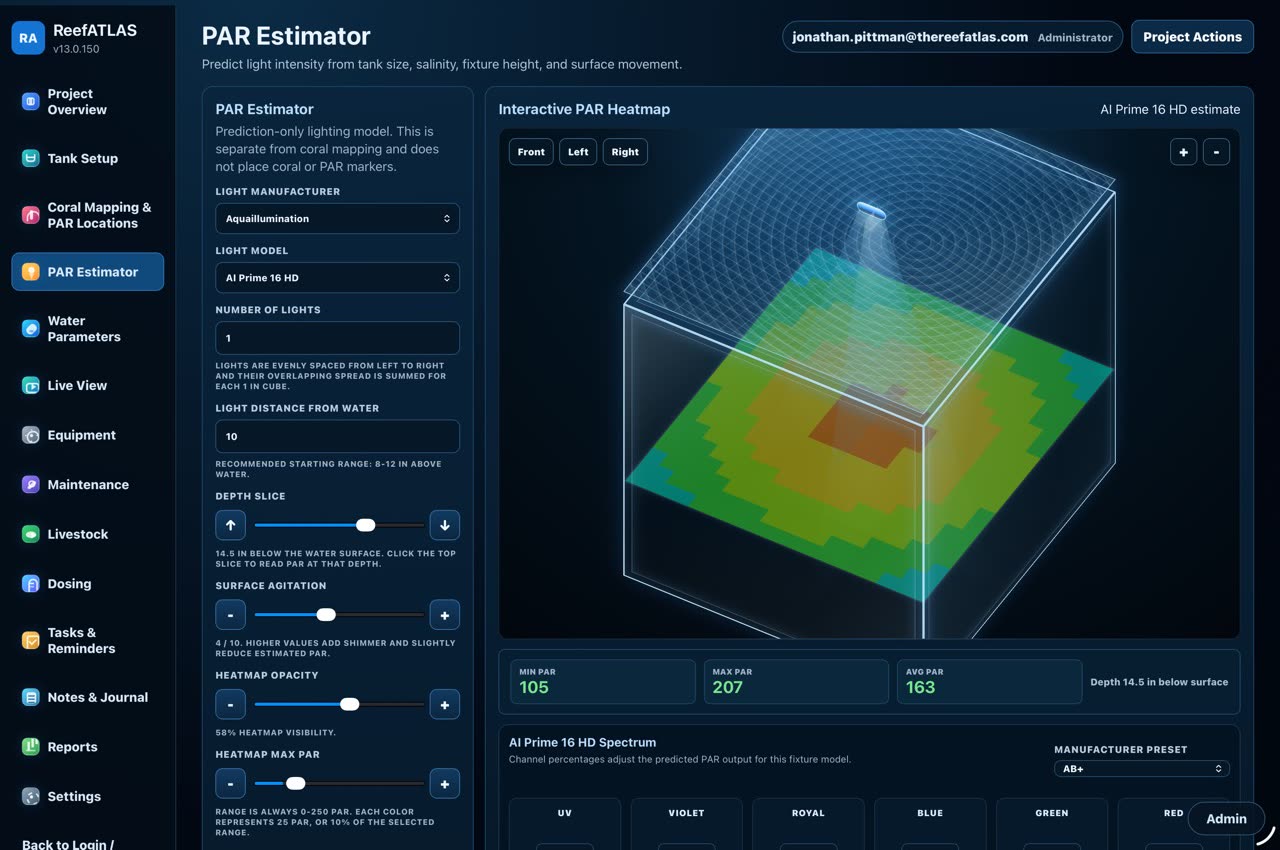Click the Maintenance sidebar icon
1280x850 pixels.
[31, 484]
